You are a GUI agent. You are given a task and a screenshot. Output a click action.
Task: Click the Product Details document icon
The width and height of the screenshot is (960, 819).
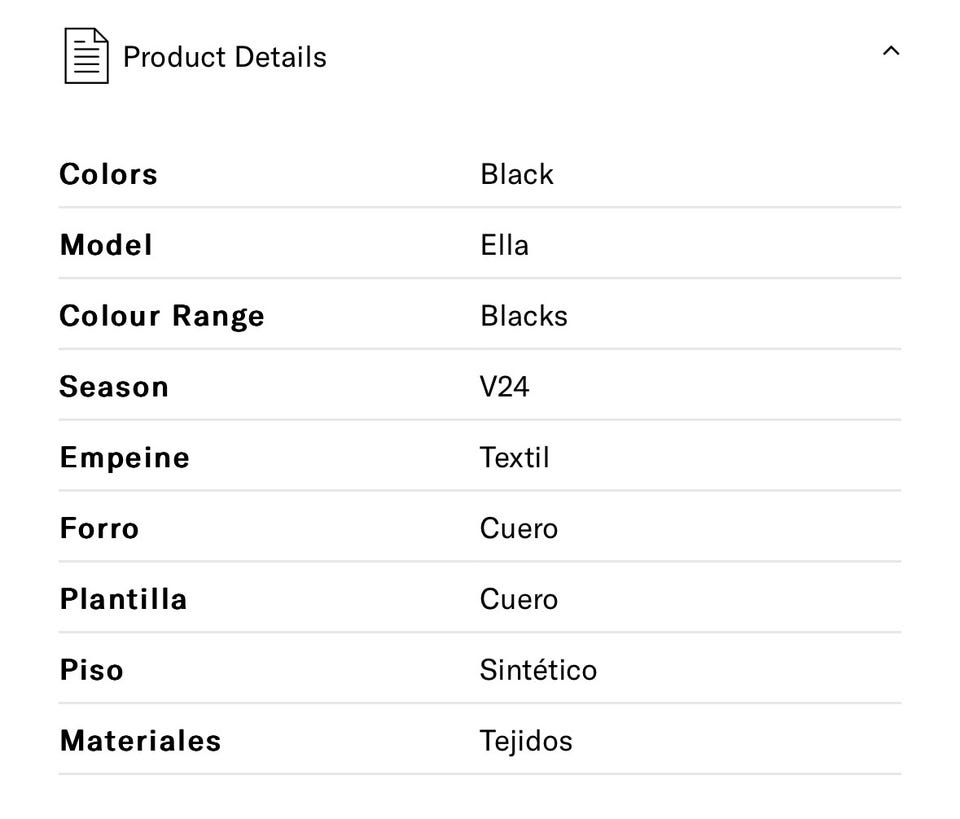click(86, 56)
